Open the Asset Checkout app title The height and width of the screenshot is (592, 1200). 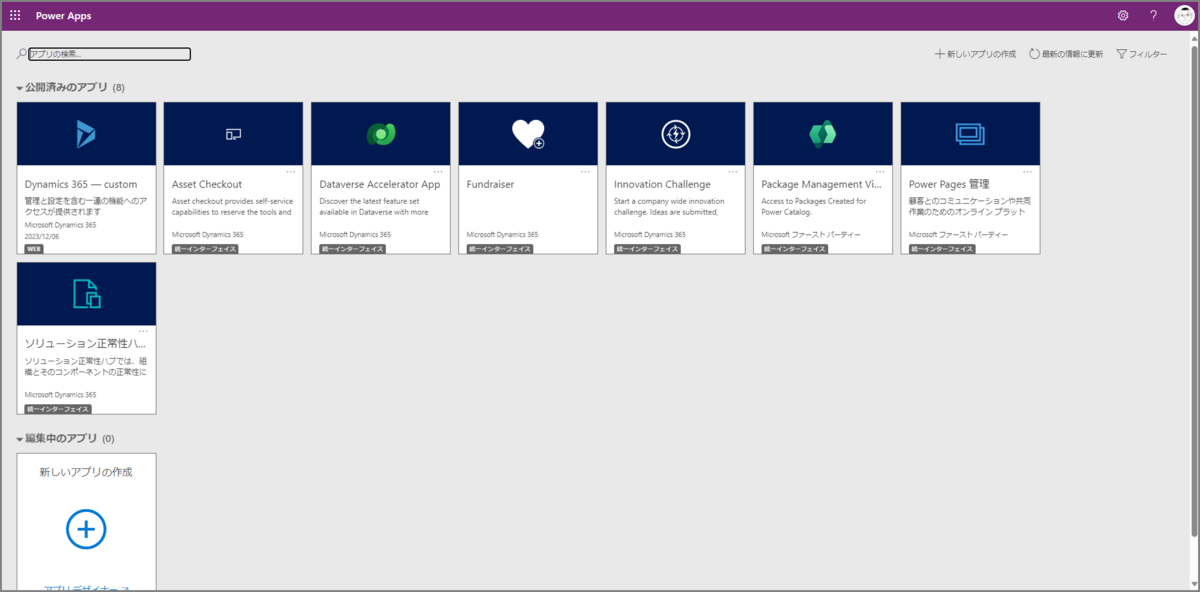[207, 185]
